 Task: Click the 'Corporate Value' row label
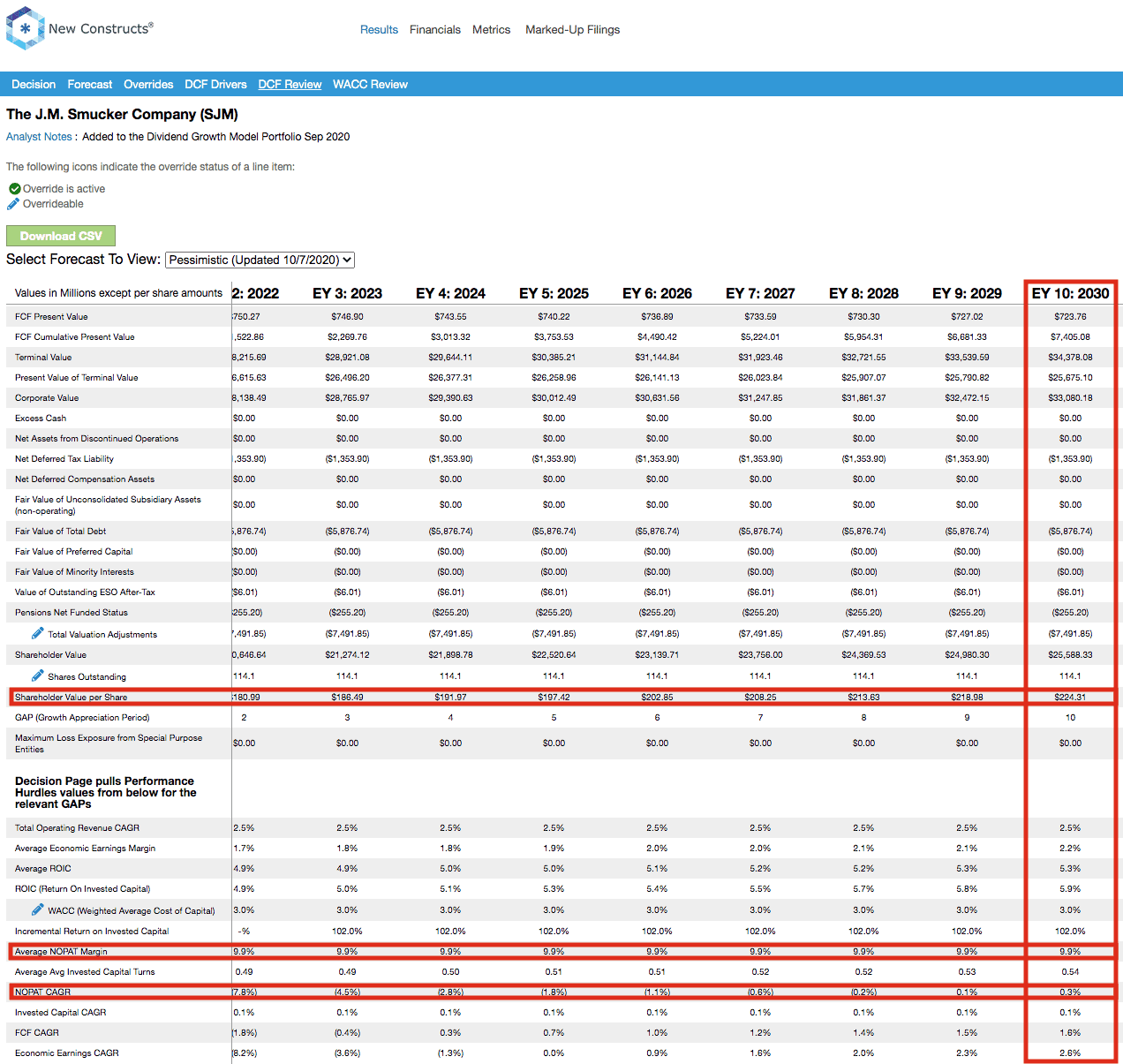47,398
